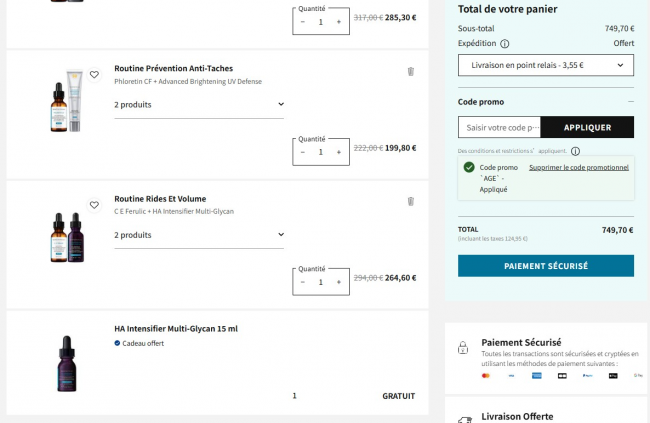Click the Expédition info icon
The height and width of the screenshot is (423, 650).
point(504,44)
